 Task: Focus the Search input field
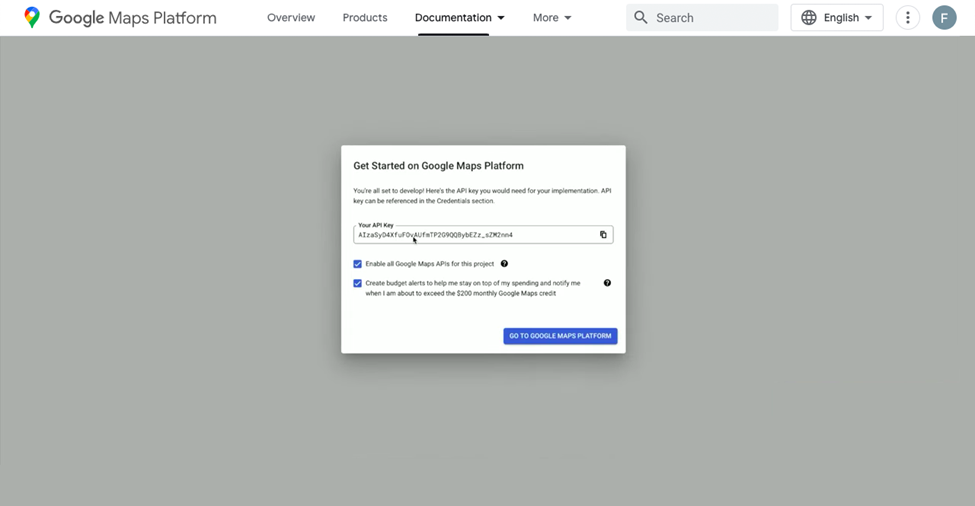(702, 17)
